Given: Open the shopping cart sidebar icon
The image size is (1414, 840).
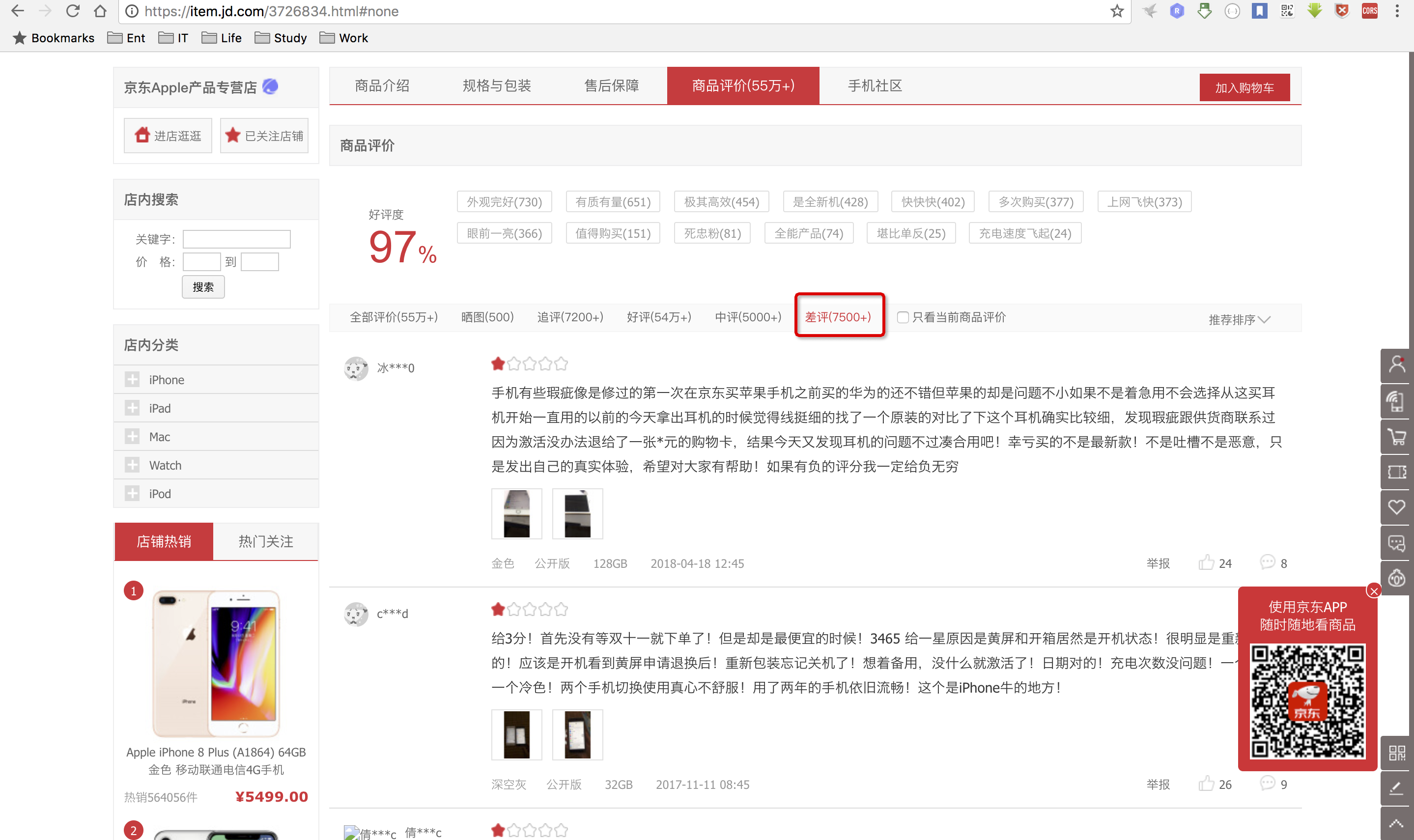Looking at the screenshot, I should click(x=1396, y=436).
